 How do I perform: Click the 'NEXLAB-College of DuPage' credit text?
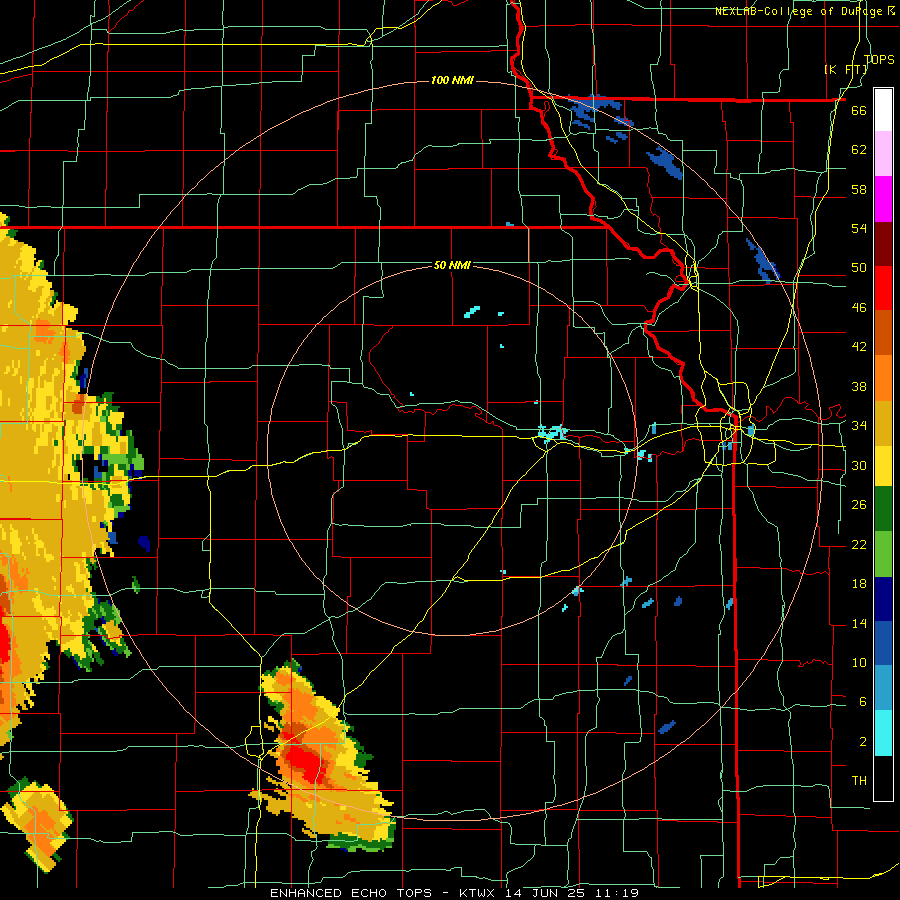pyautogui.click(x=799, y=11)
